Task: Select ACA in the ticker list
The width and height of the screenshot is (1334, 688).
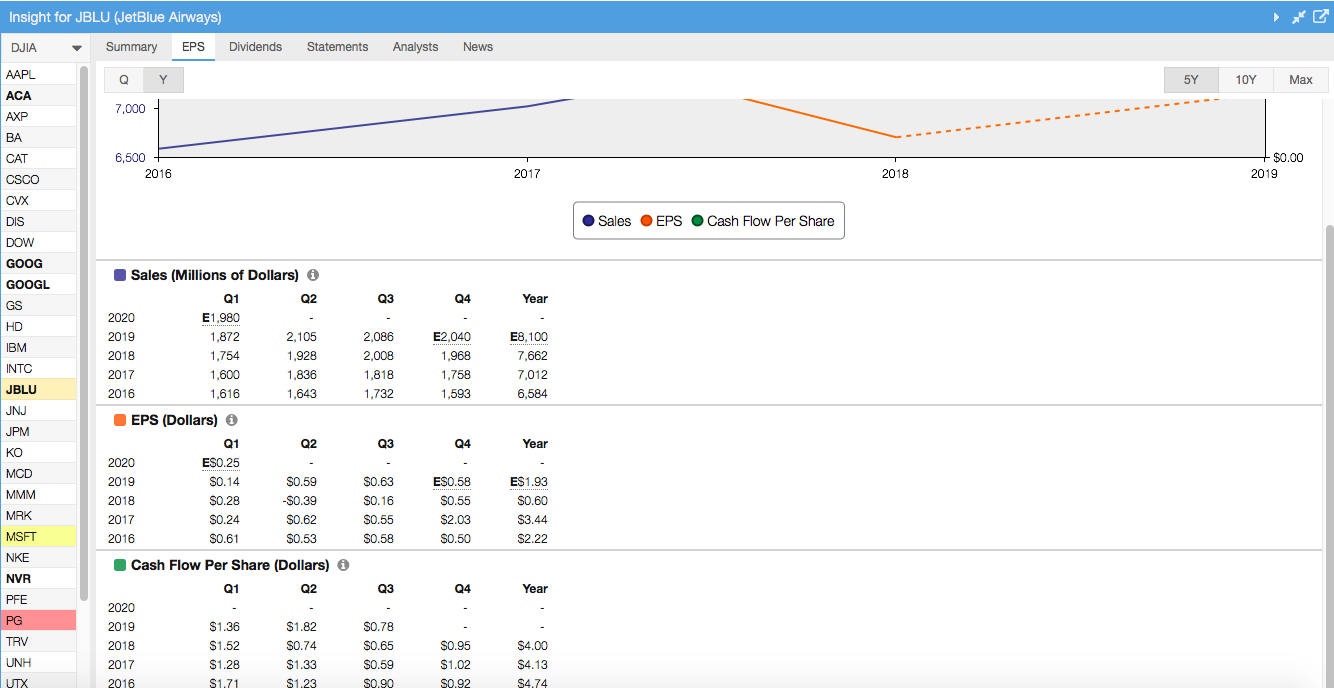Action: (38, 96)
